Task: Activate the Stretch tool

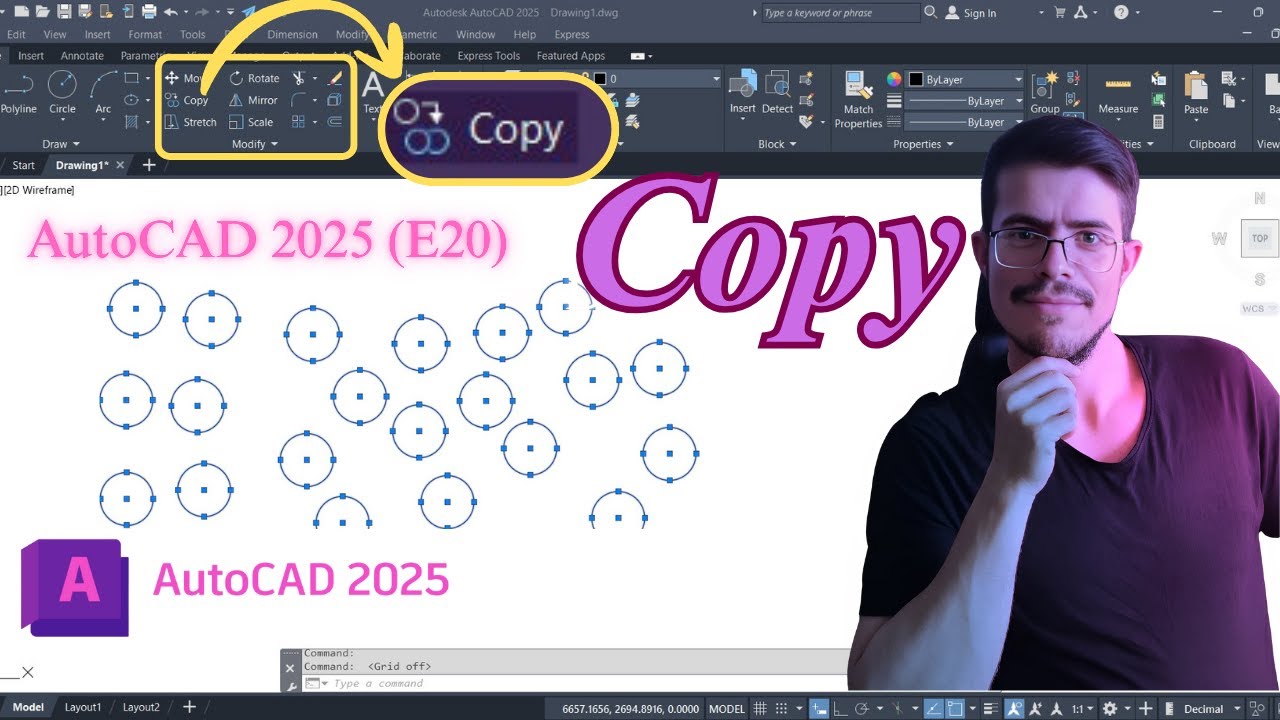Action: (x=190, y=122)
